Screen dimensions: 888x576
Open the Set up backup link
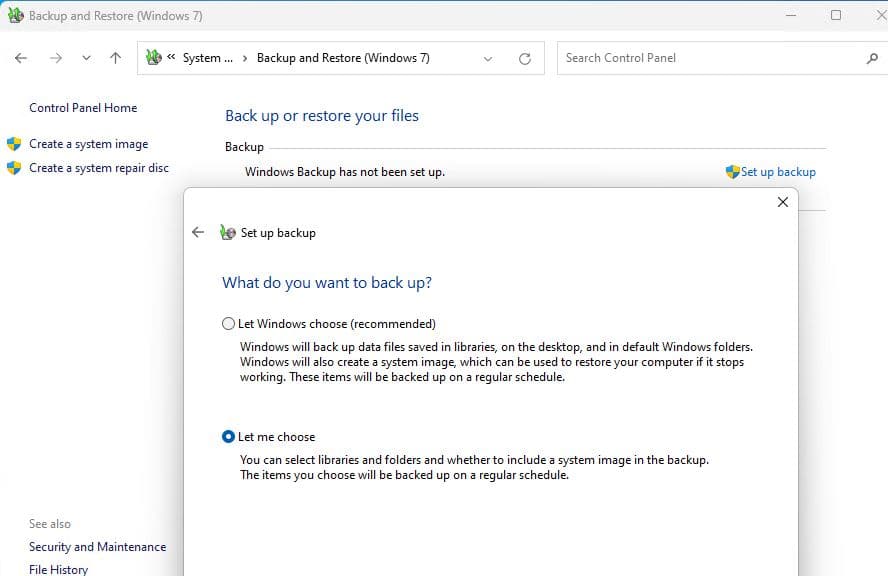[777, 172]
